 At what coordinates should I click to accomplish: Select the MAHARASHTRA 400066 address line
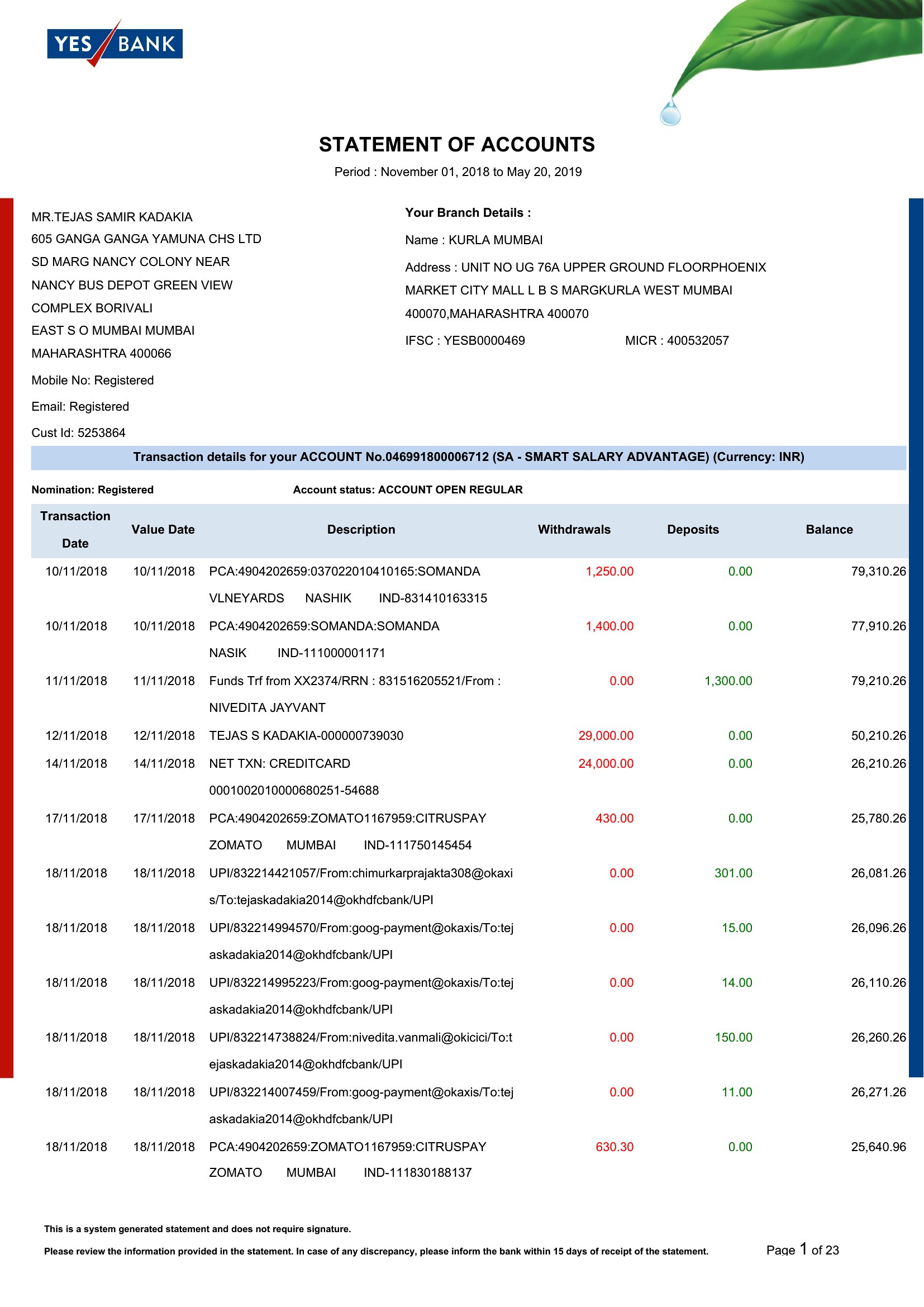101,354
